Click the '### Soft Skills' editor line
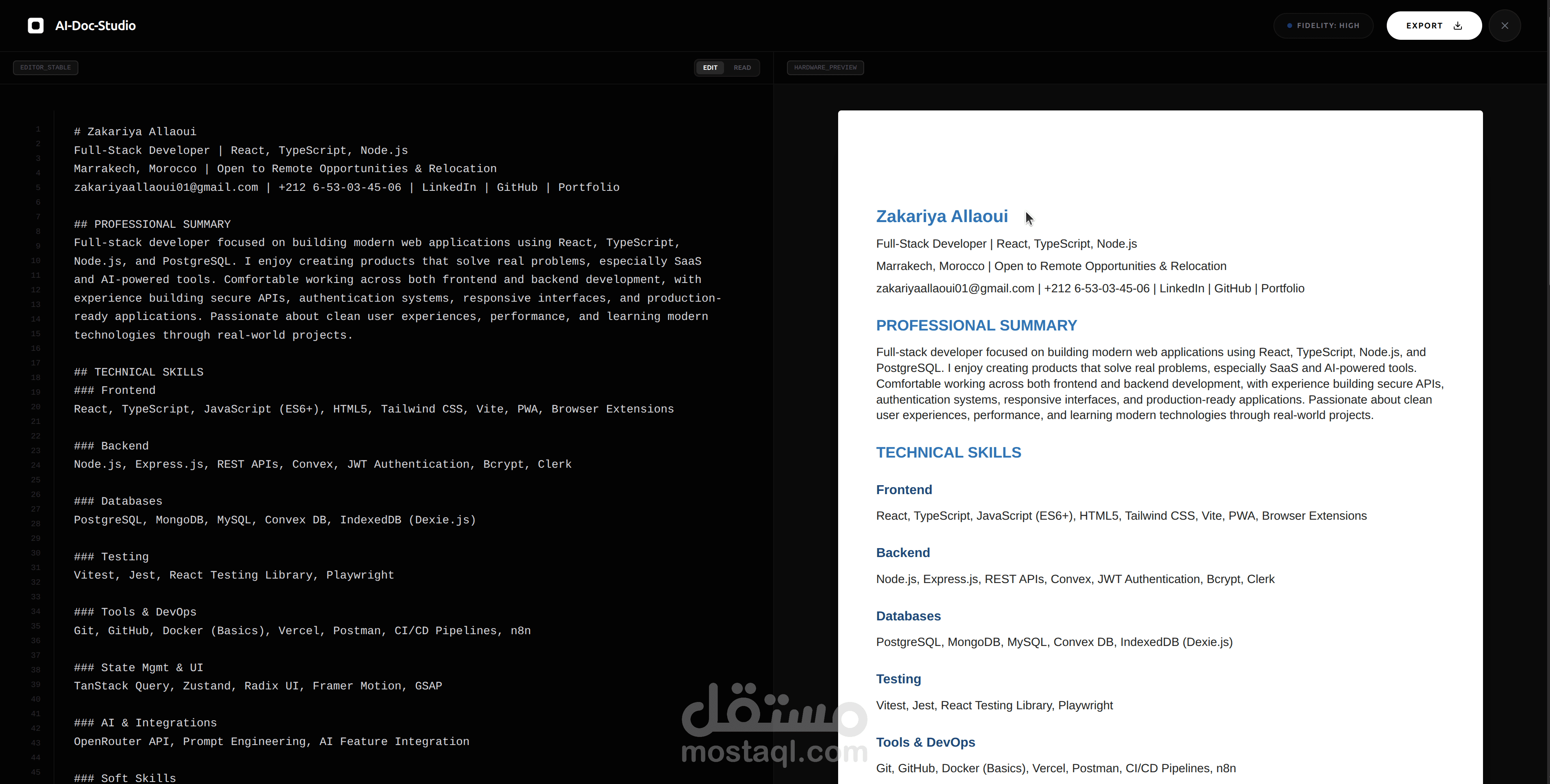1550x784 pixels. pyautogui.click(x=125, y=778)
